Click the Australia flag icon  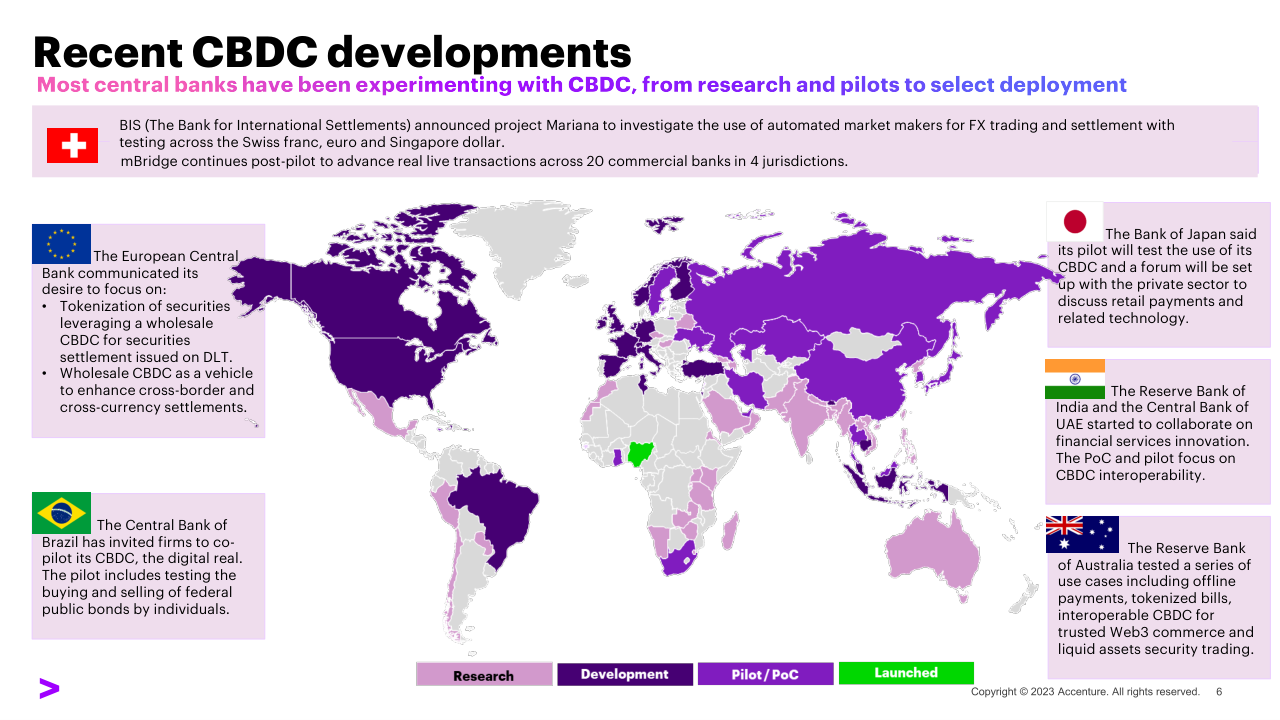click(x=1082, y=535)
